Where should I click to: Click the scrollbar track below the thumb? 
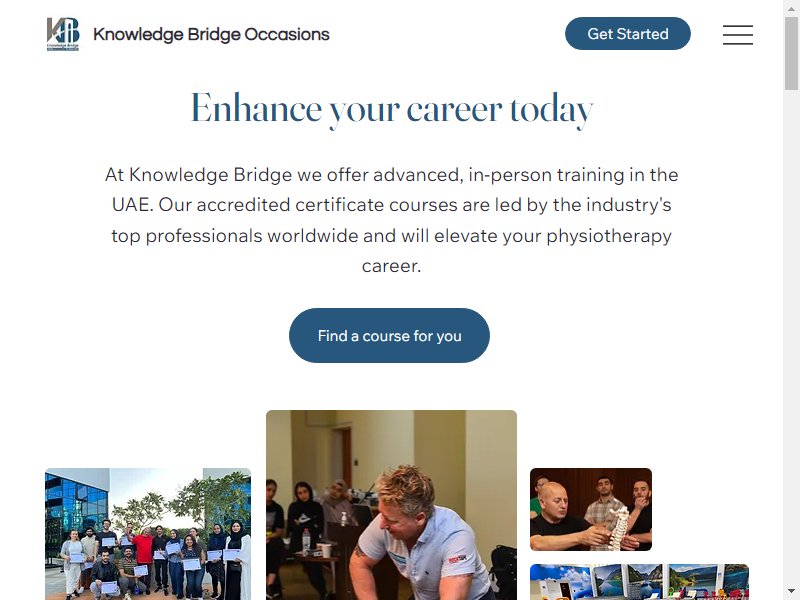791,337
